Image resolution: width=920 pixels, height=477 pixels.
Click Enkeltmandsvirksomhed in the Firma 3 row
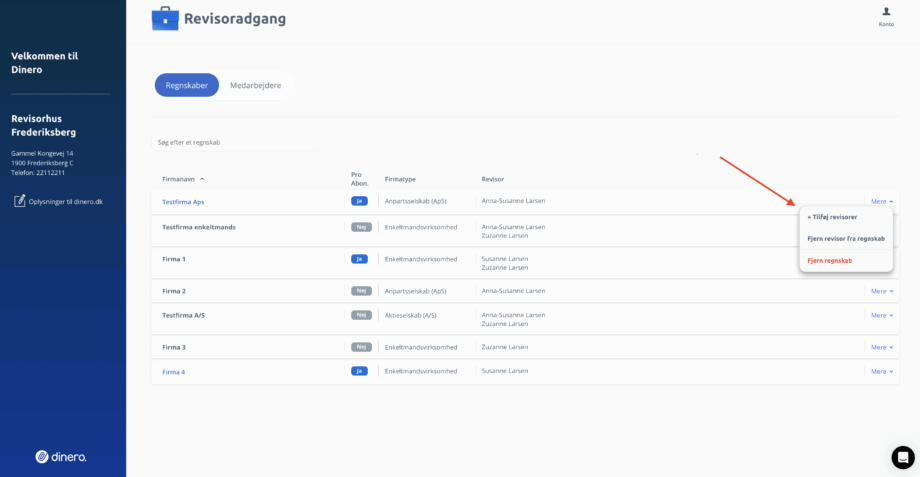point(421,347)
